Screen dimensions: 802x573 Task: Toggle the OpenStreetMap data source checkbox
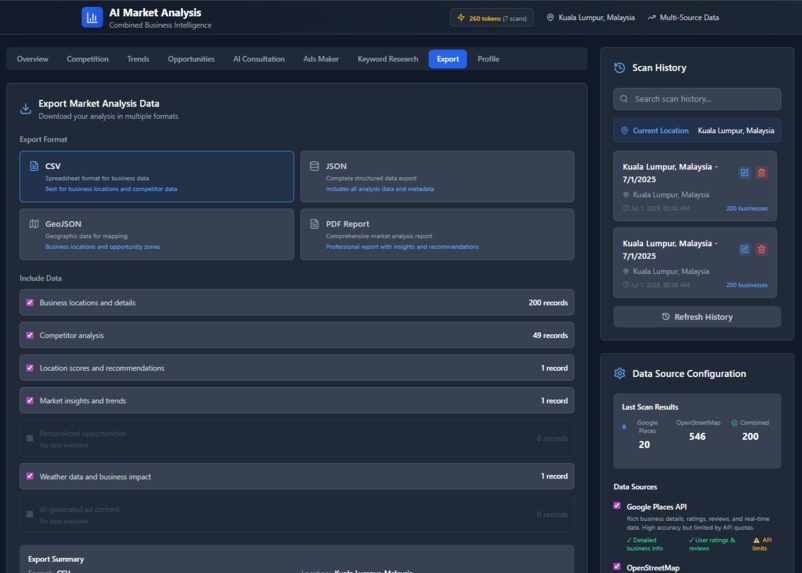click(x=617, y=567)
